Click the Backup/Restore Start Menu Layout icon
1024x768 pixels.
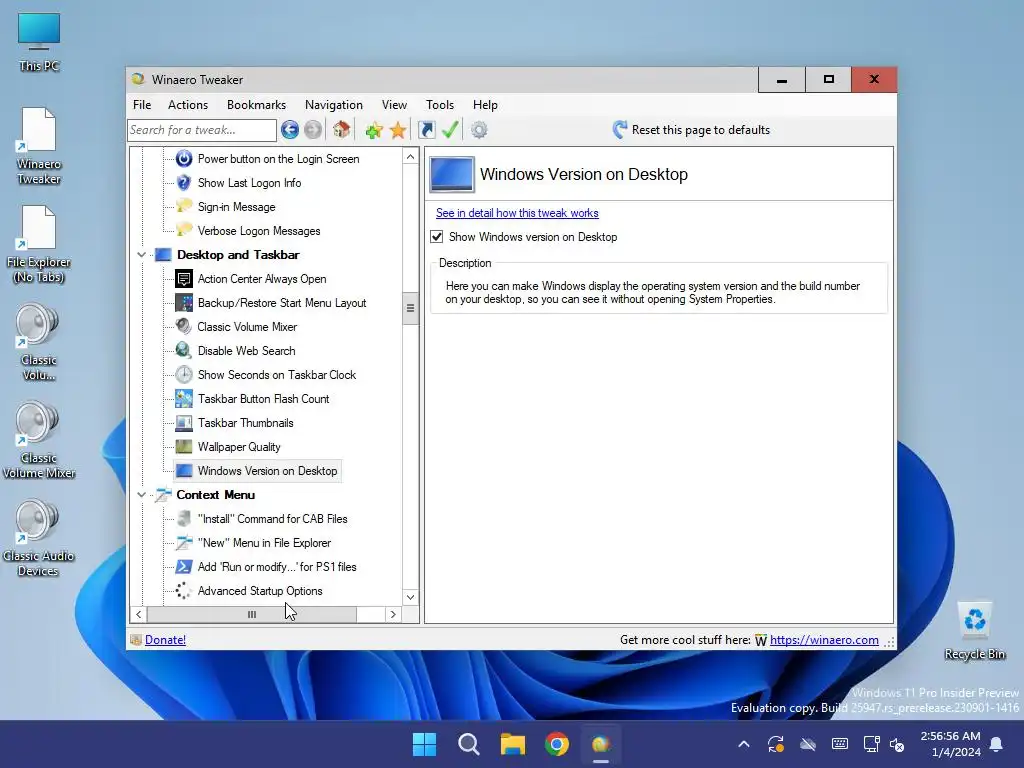pos(184,303)
